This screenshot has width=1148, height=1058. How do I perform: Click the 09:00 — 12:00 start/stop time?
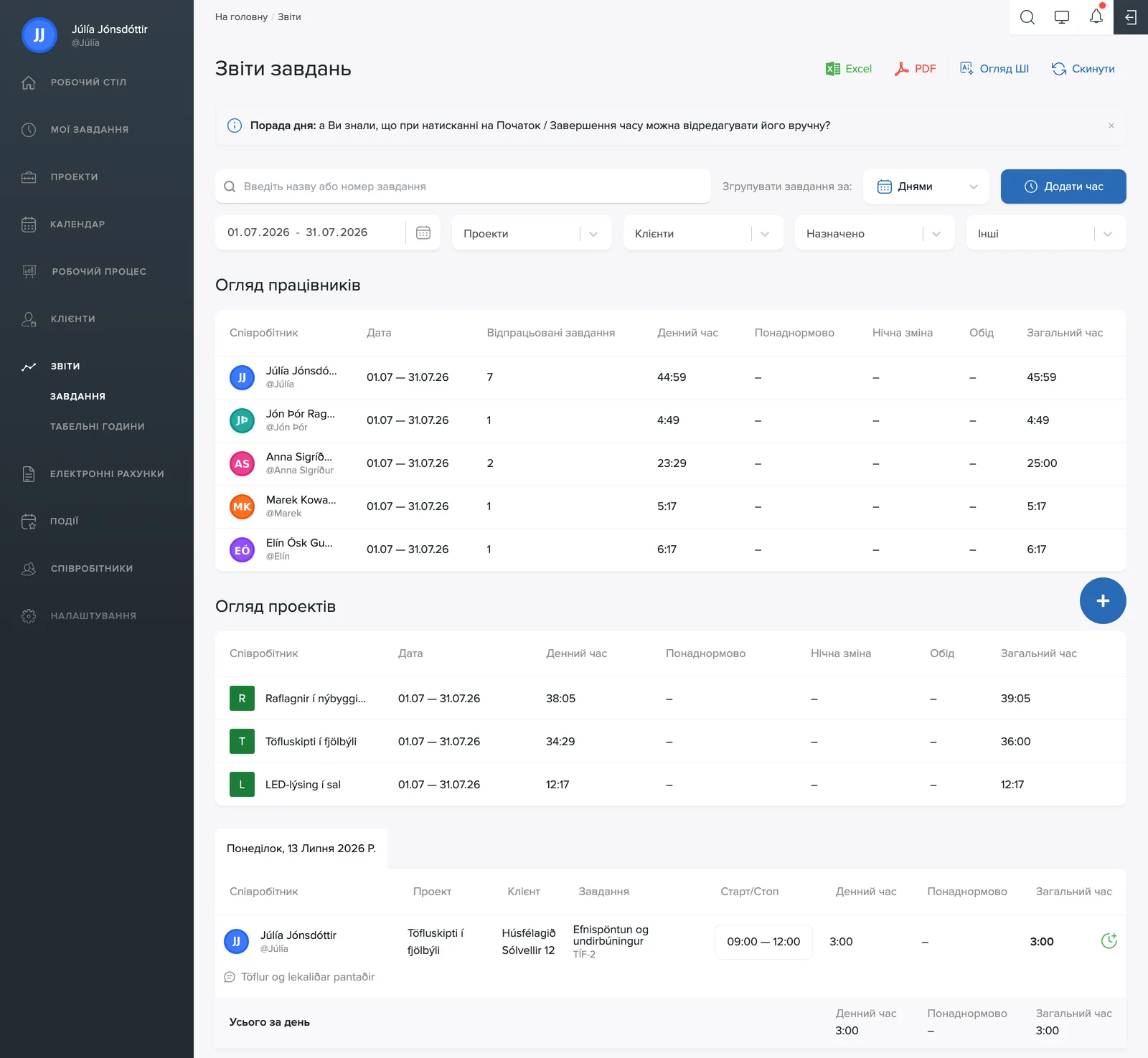tap(763, 942)
